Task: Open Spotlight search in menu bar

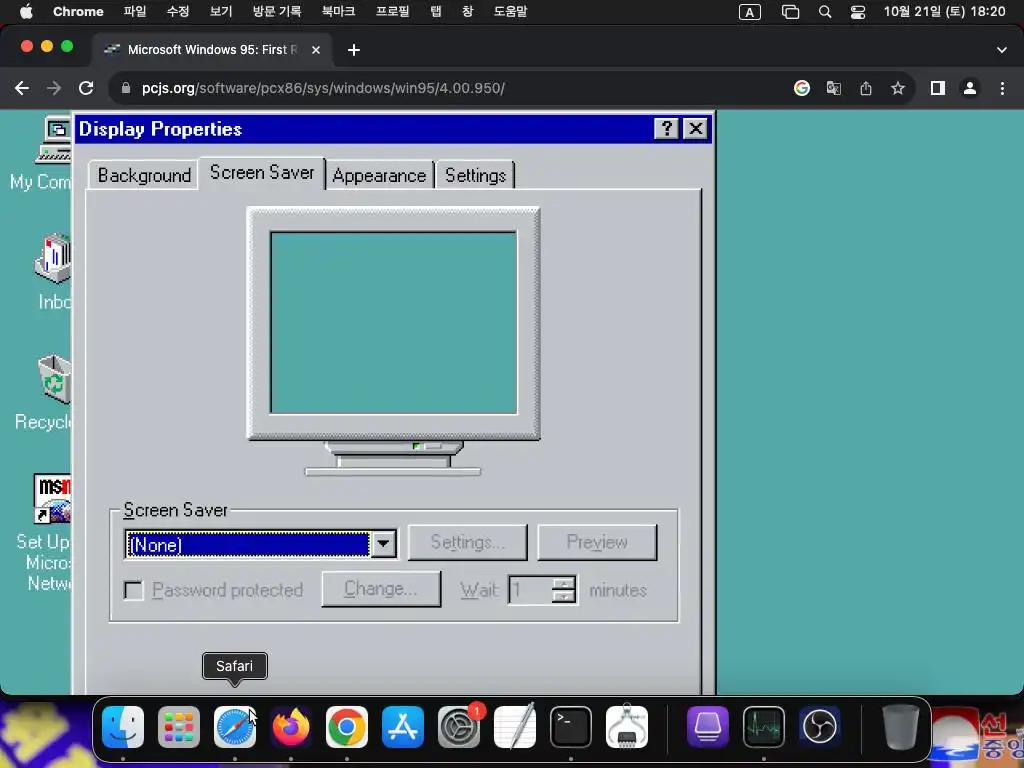Action: (825, 12)
